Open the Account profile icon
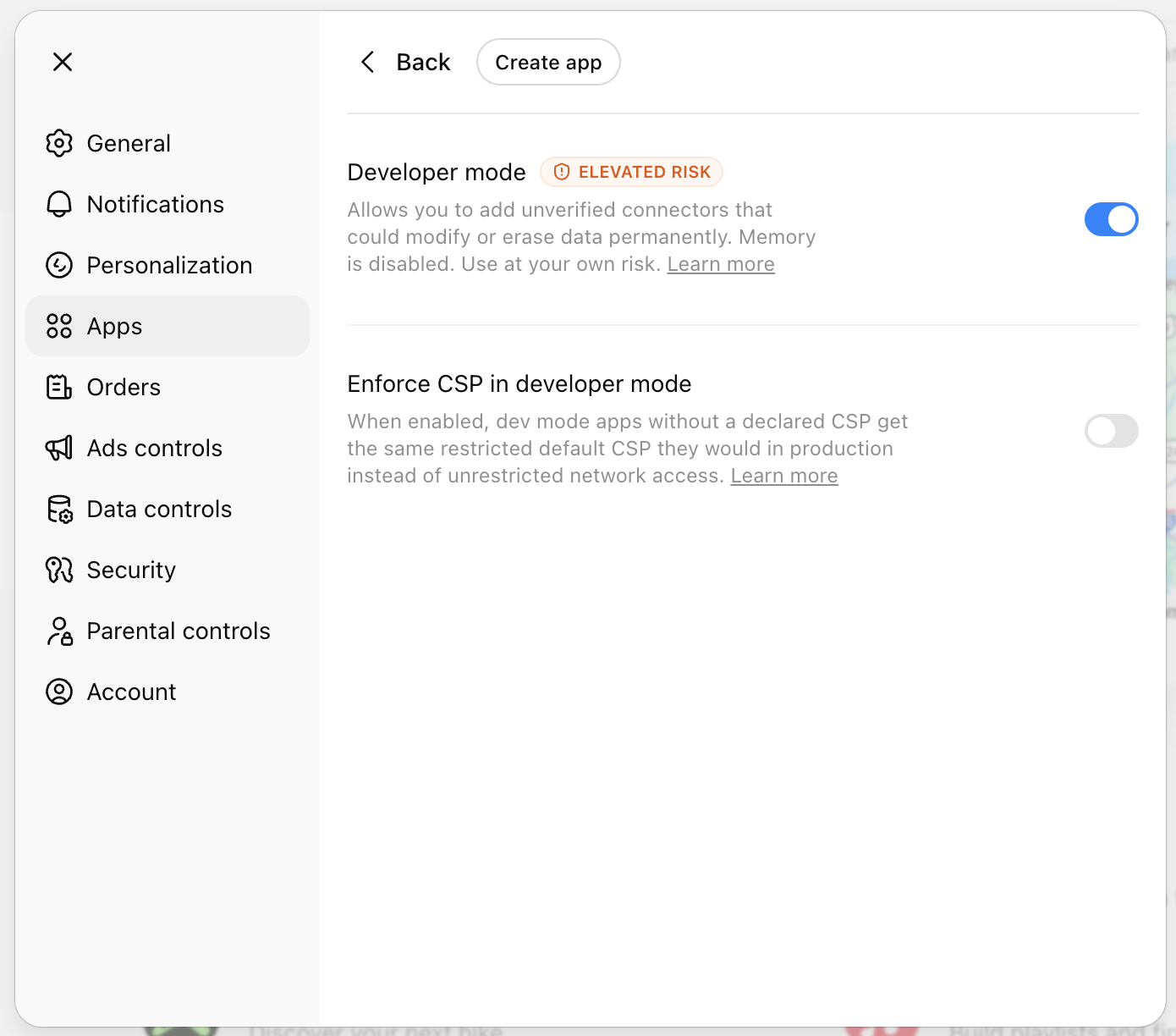Viewport: 1176px width, 1036px height. [59, 692]
